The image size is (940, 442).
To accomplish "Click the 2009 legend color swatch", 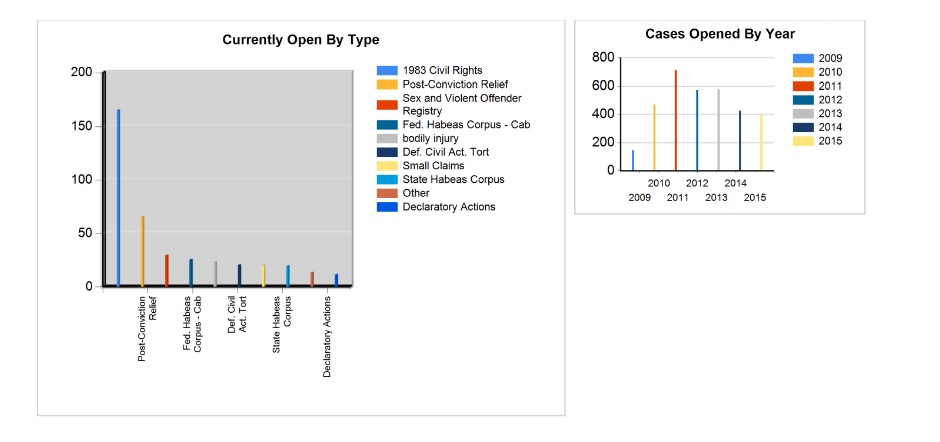I will [803, 59].
